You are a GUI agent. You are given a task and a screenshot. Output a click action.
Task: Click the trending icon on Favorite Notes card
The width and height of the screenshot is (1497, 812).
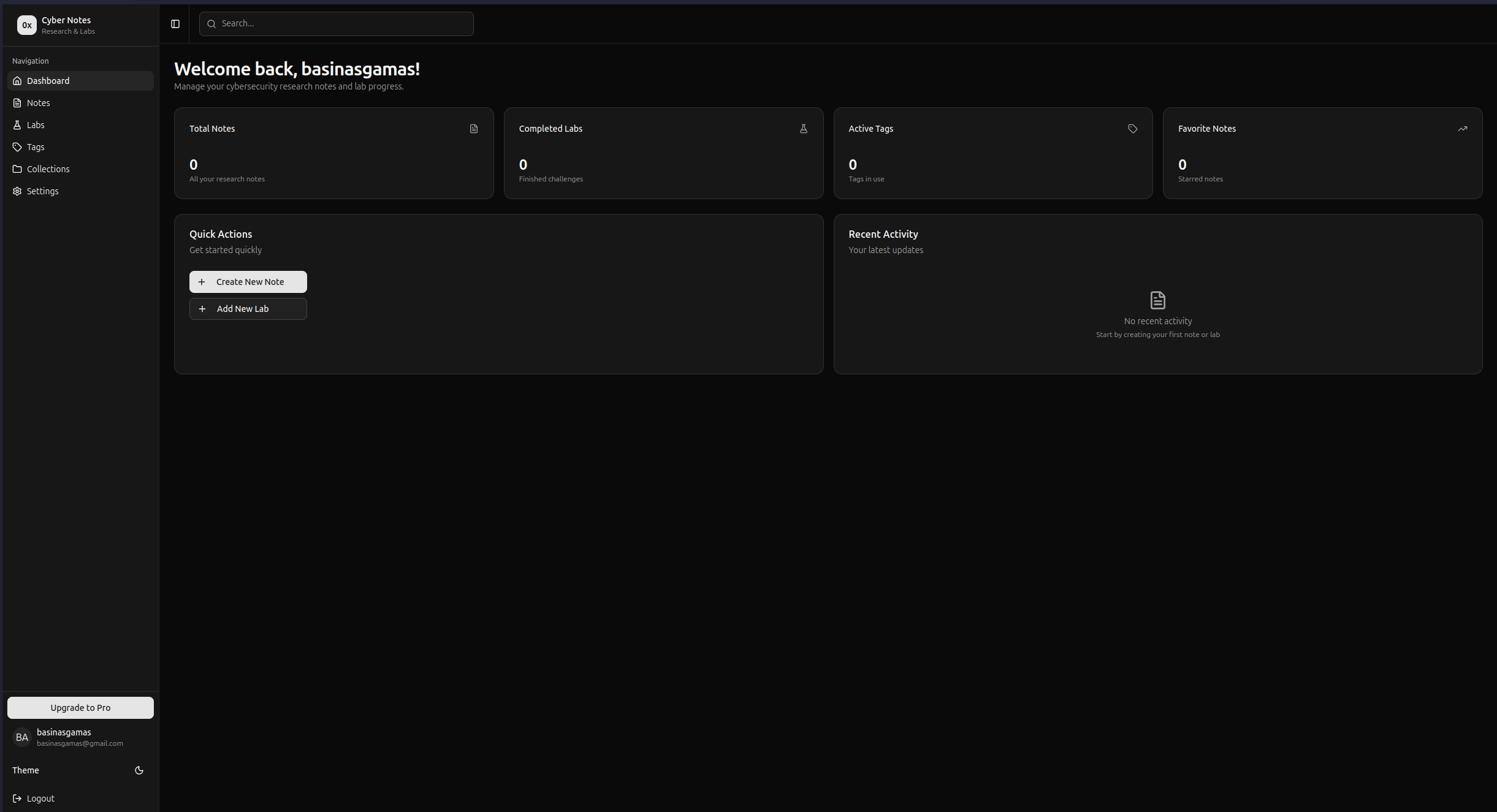pos(1463,129)
